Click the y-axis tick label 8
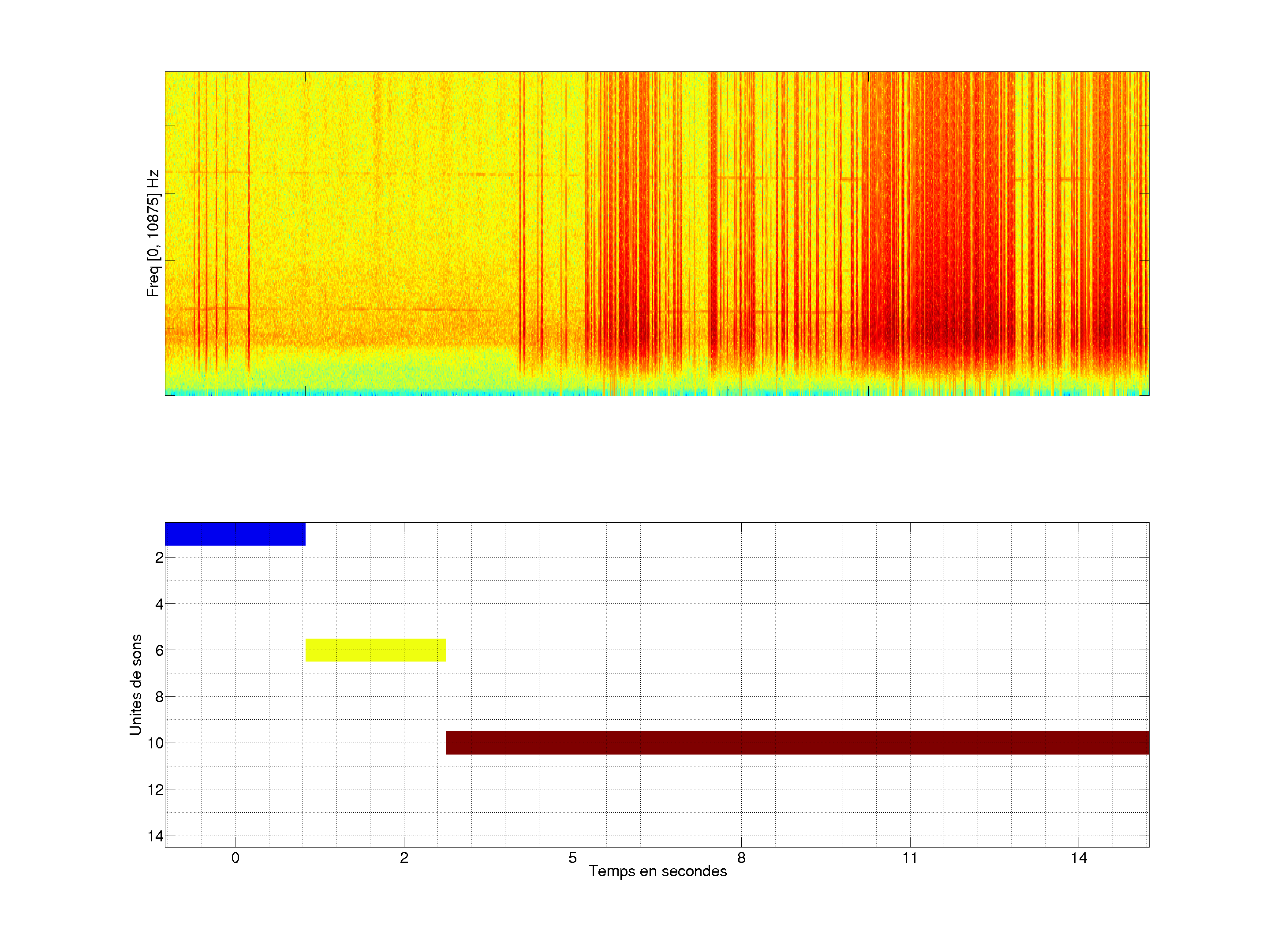 [x=159, y=697]
